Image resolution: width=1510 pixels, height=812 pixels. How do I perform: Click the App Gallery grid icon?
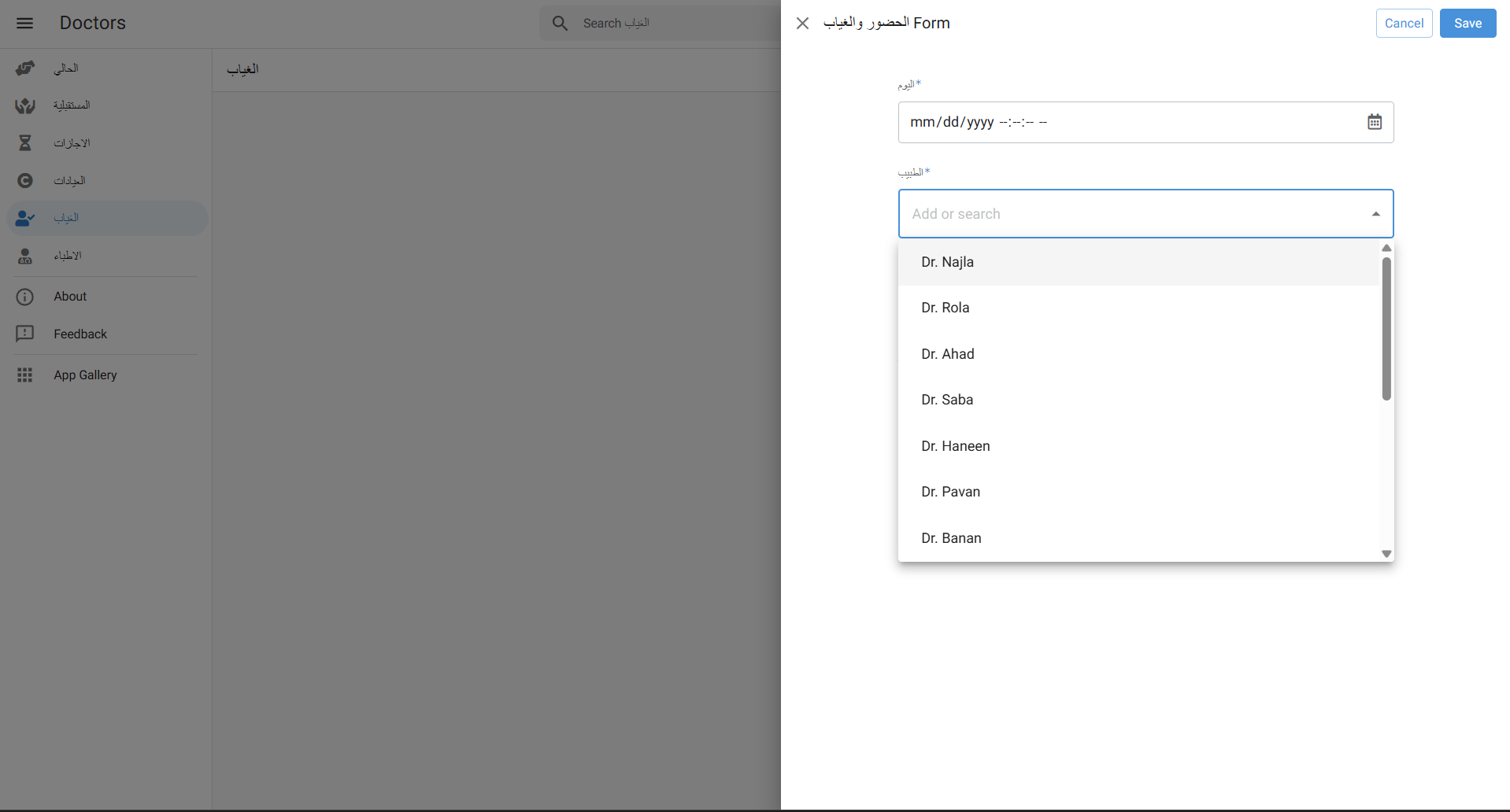point(25,375)
